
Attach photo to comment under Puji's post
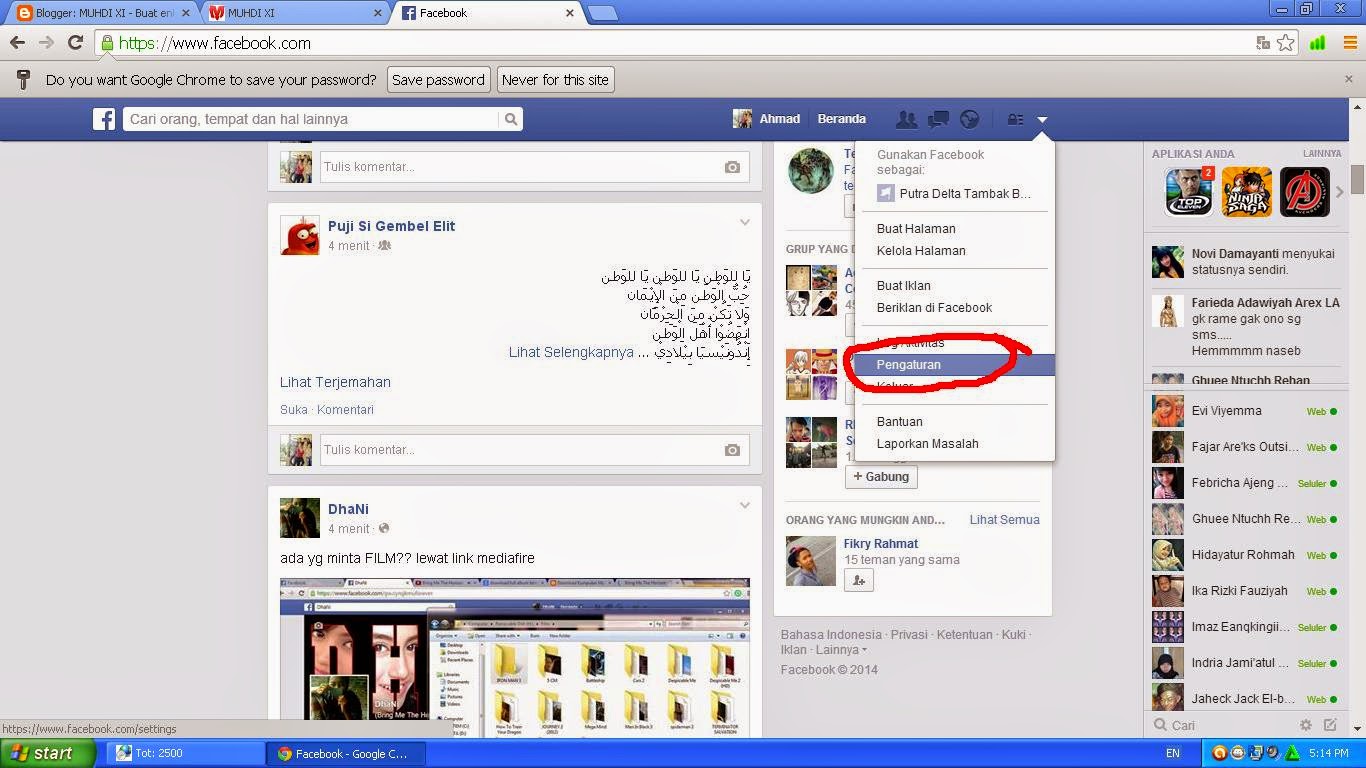click(732, 450)
